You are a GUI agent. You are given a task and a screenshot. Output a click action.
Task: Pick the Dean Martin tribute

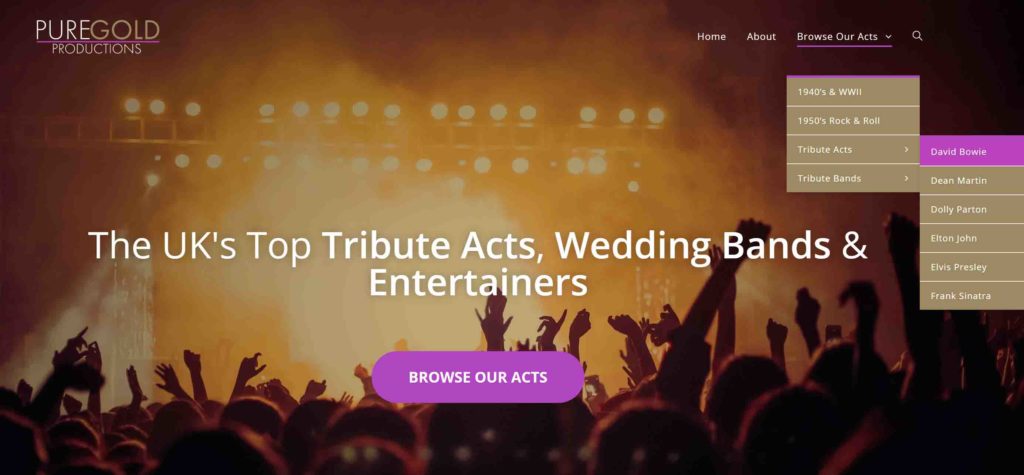click(972, 181)
